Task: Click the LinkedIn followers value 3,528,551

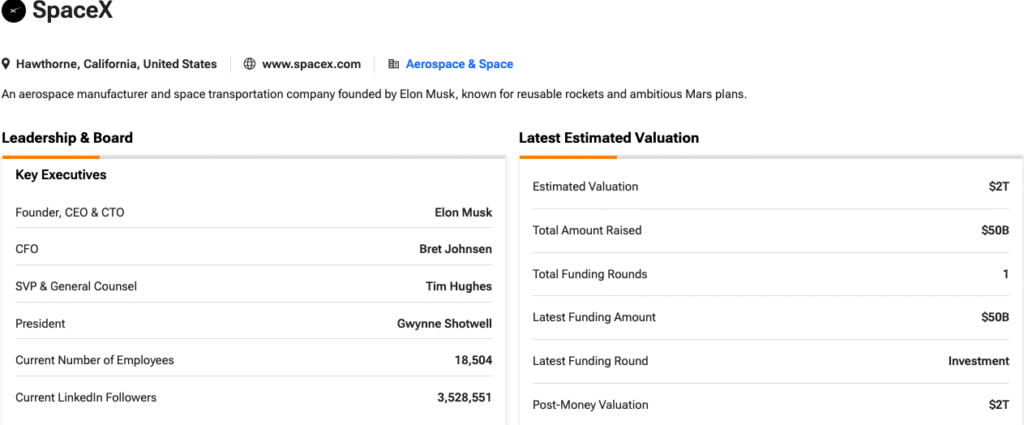Action: 464,397
